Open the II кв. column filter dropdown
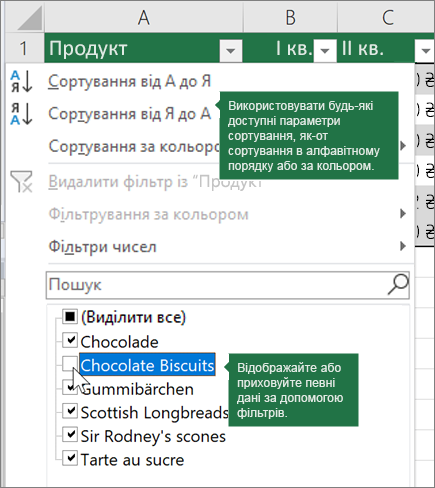 [425, 51]
